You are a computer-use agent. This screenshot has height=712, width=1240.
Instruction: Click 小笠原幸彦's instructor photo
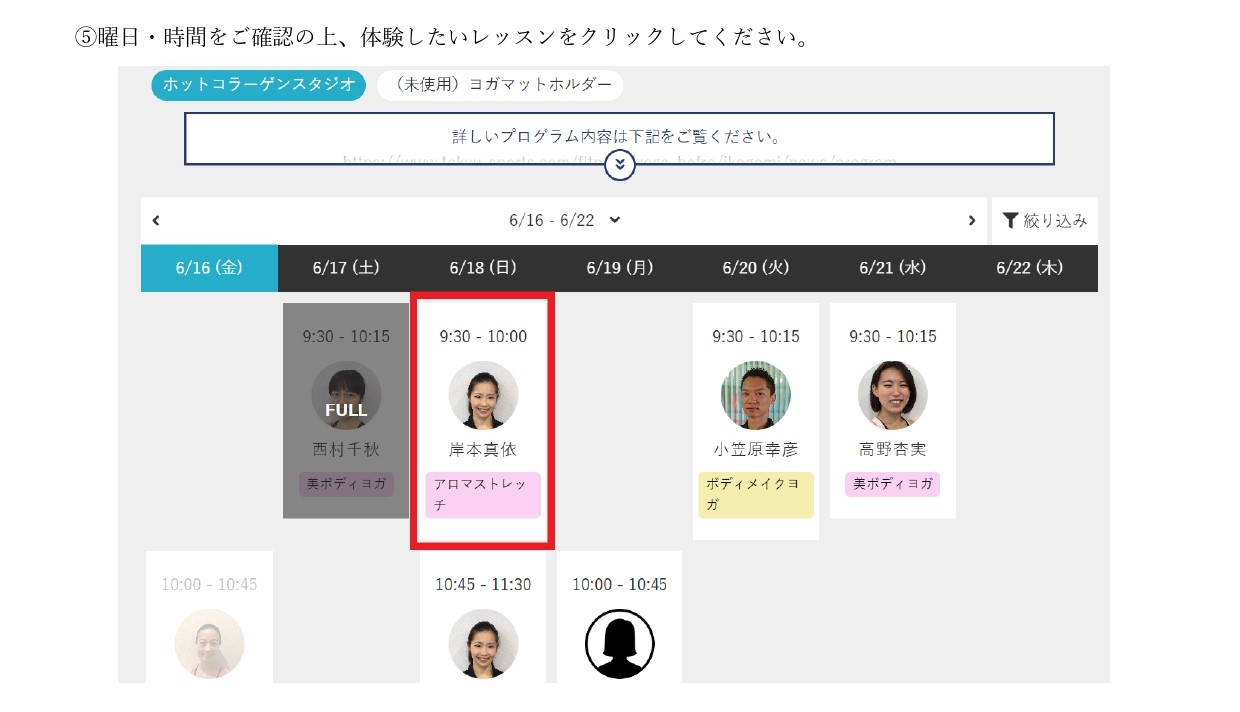click(756, 395)
